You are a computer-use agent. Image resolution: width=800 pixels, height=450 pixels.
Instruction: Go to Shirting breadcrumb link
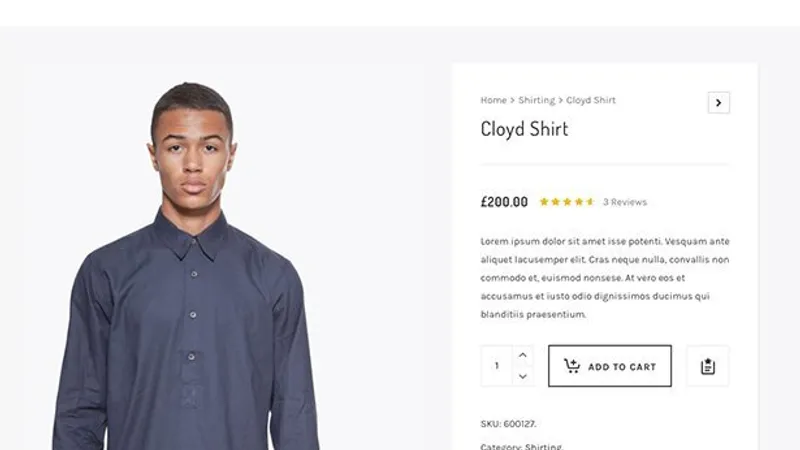pyautogui.click(x=536, y=100)
